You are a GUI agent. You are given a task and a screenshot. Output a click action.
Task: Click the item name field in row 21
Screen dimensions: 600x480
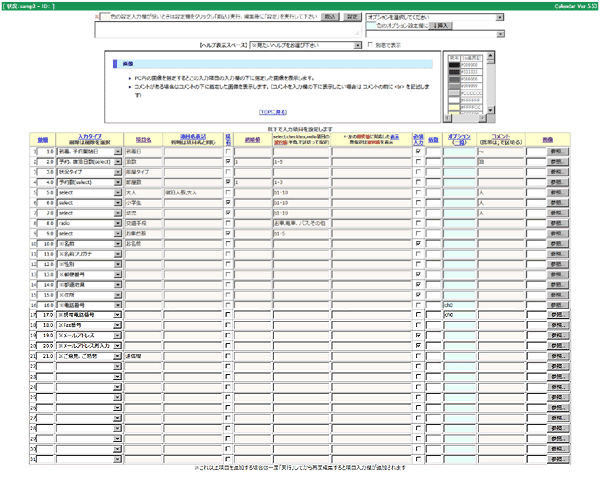tap(143, 356)
